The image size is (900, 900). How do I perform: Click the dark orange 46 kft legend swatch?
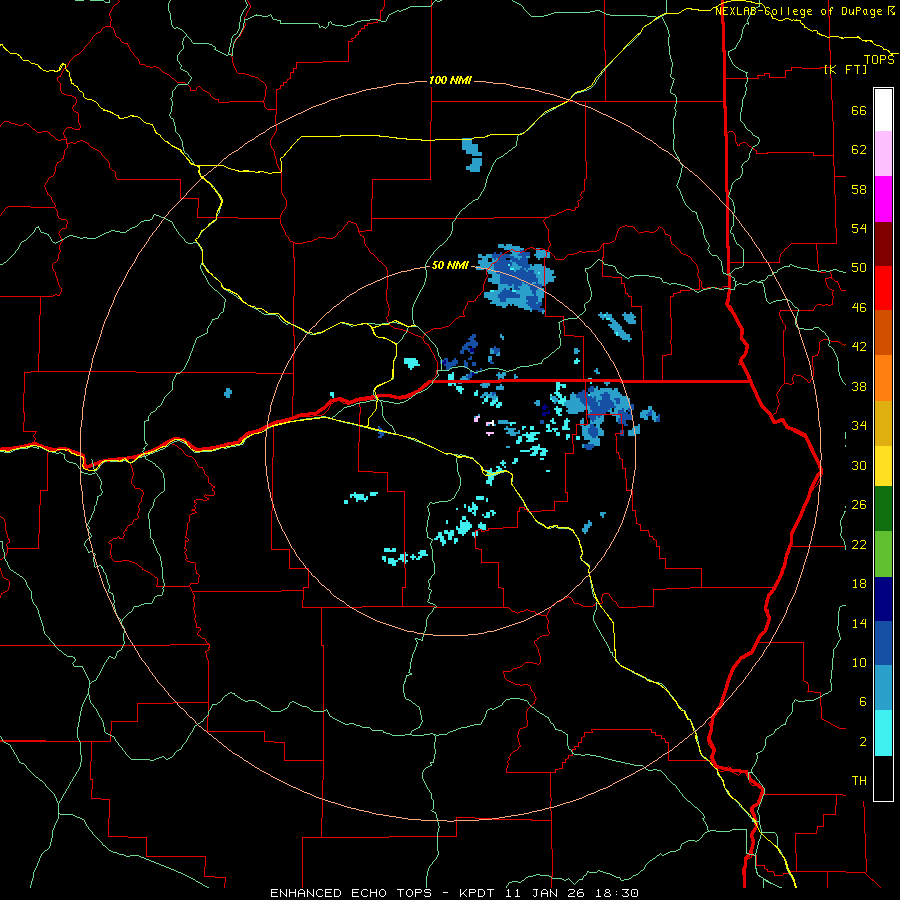[883, 333]
